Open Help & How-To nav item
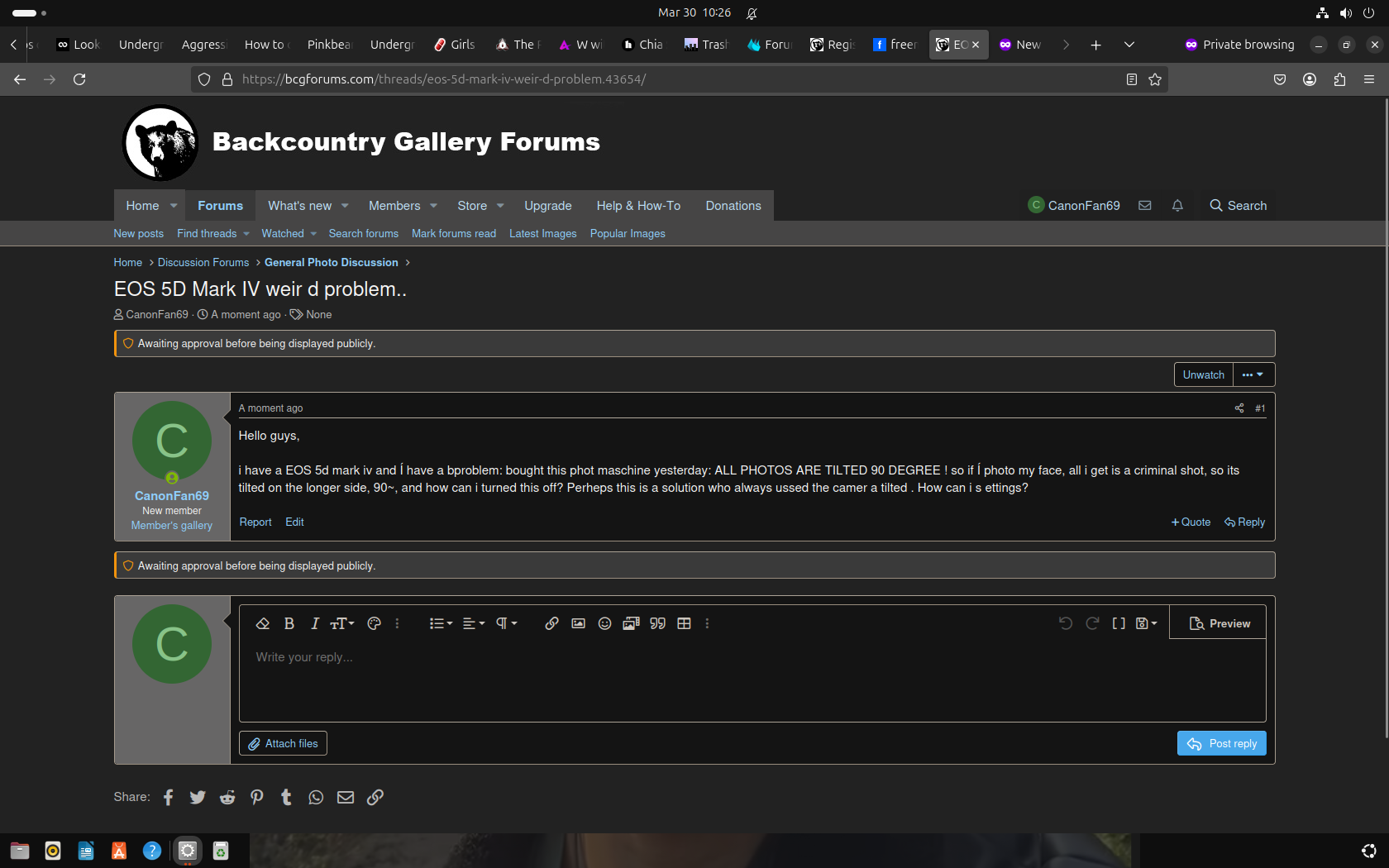Screen dimensions: 1389x868 (x=638, y=206)
